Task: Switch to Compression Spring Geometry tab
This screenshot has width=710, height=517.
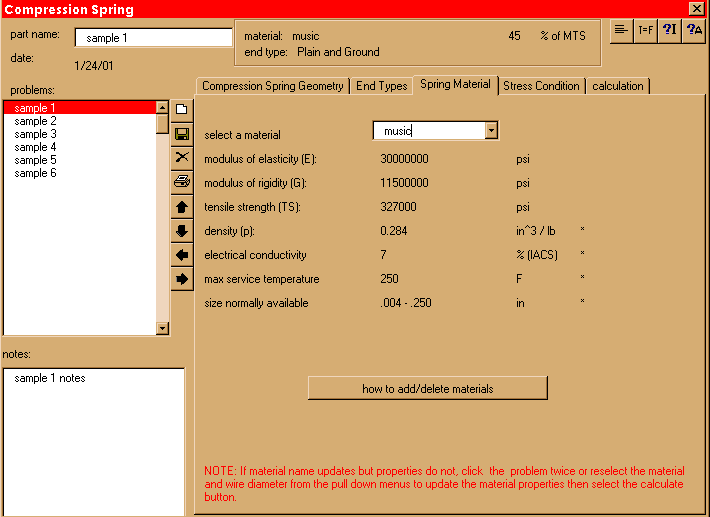Action: point(272,86)
